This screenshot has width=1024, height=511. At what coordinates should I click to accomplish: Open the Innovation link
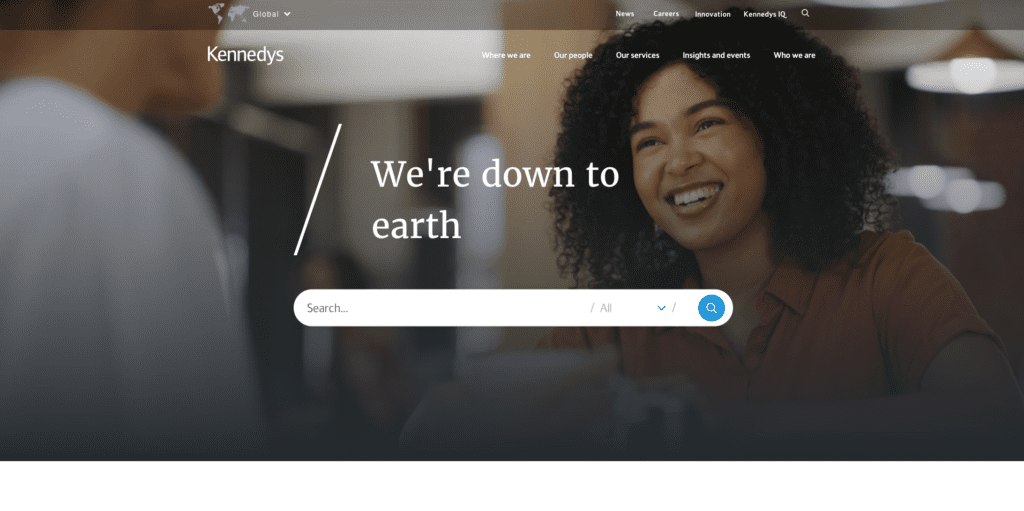(712, 14)
